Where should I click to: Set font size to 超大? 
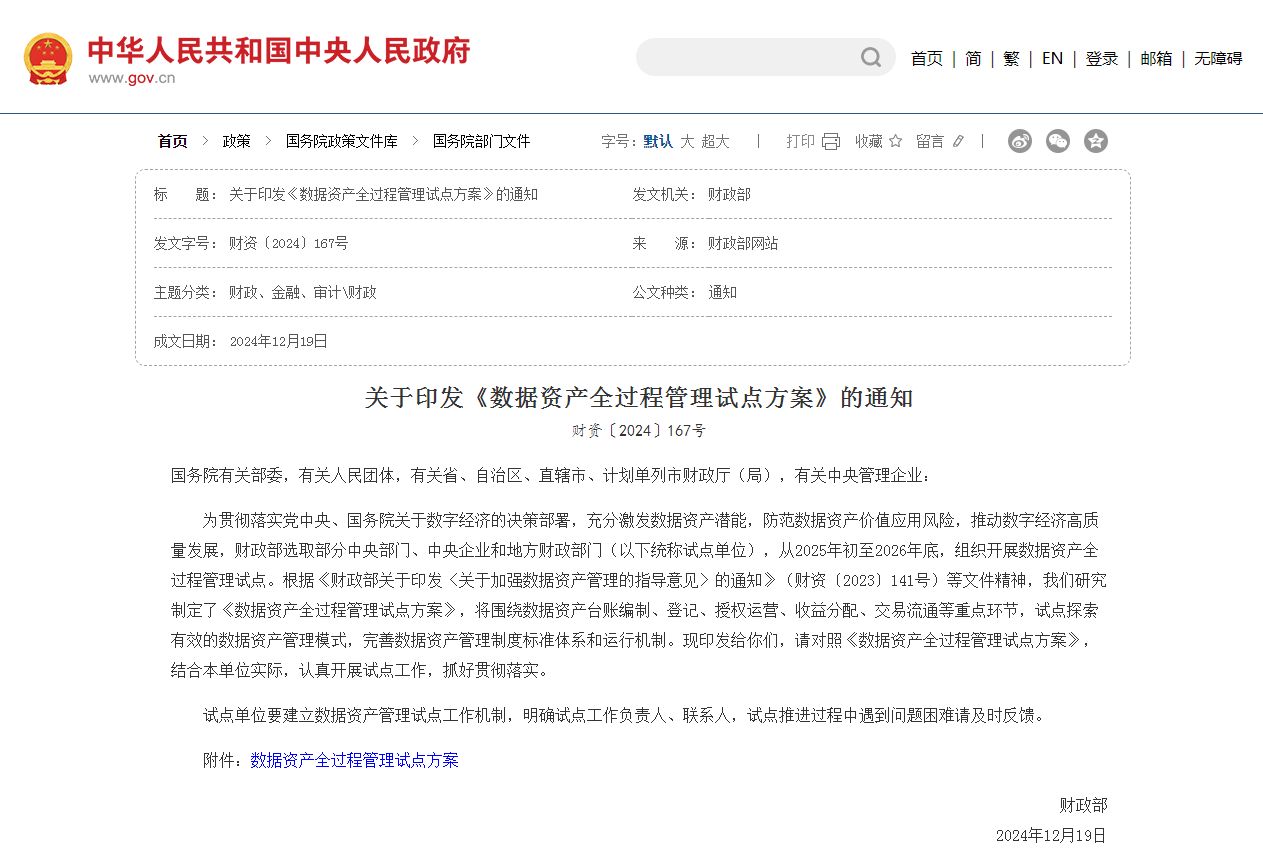tap(715, 142)
